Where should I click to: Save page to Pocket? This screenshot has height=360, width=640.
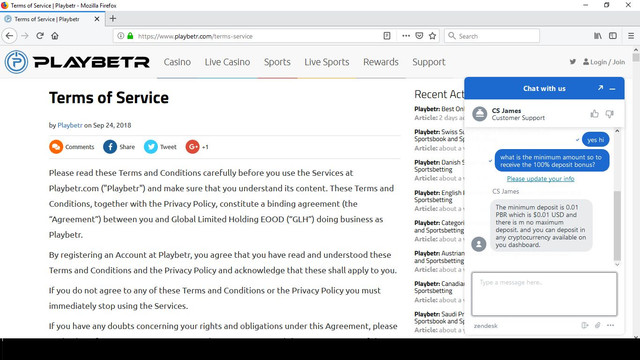[x=419, y=36]
